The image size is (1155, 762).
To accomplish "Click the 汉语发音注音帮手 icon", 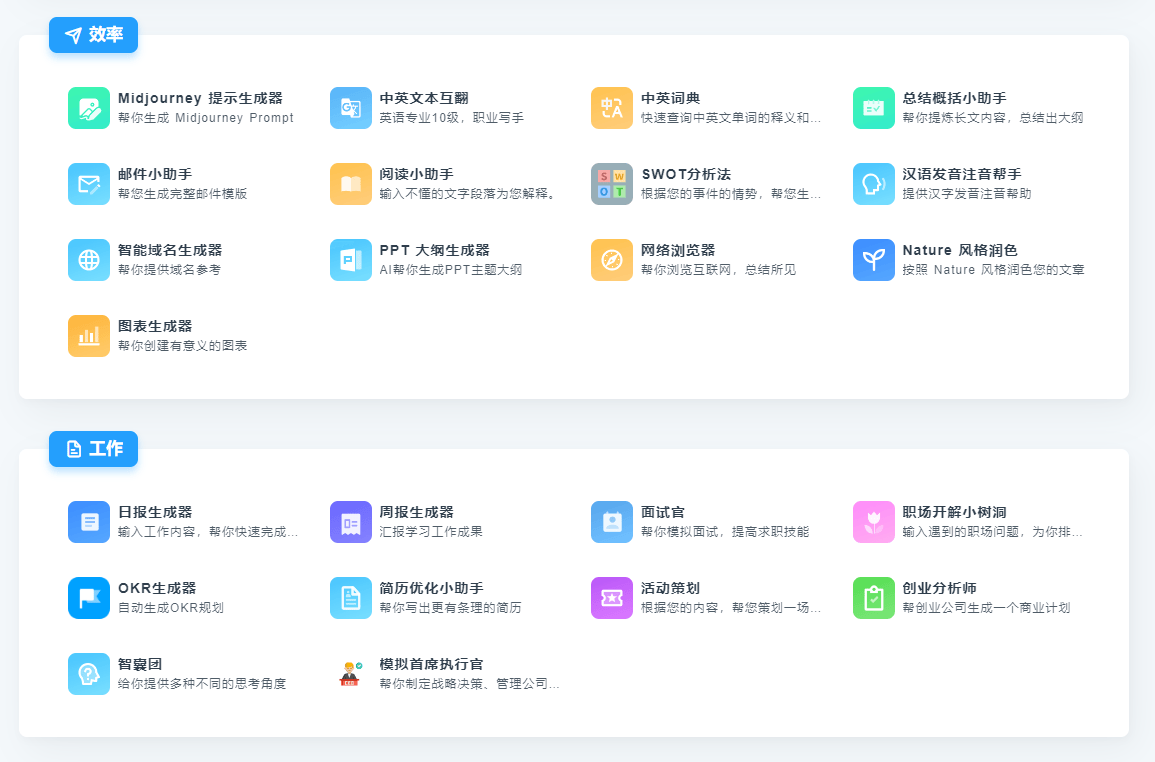I will [x=874, y=183].
